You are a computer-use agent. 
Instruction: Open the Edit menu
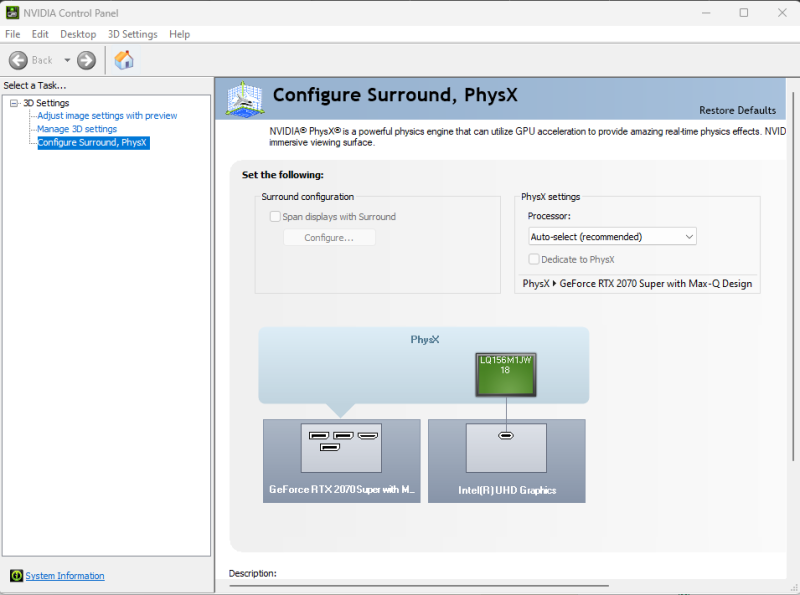[40, 34]
